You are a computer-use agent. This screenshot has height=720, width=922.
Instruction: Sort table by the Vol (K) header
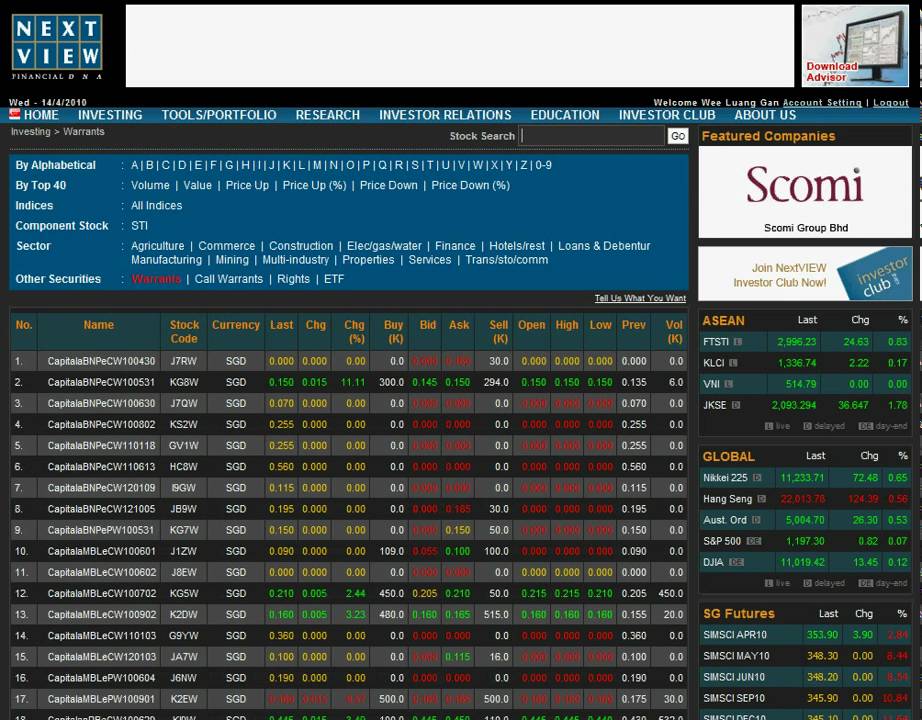click(x=674, y=332)
